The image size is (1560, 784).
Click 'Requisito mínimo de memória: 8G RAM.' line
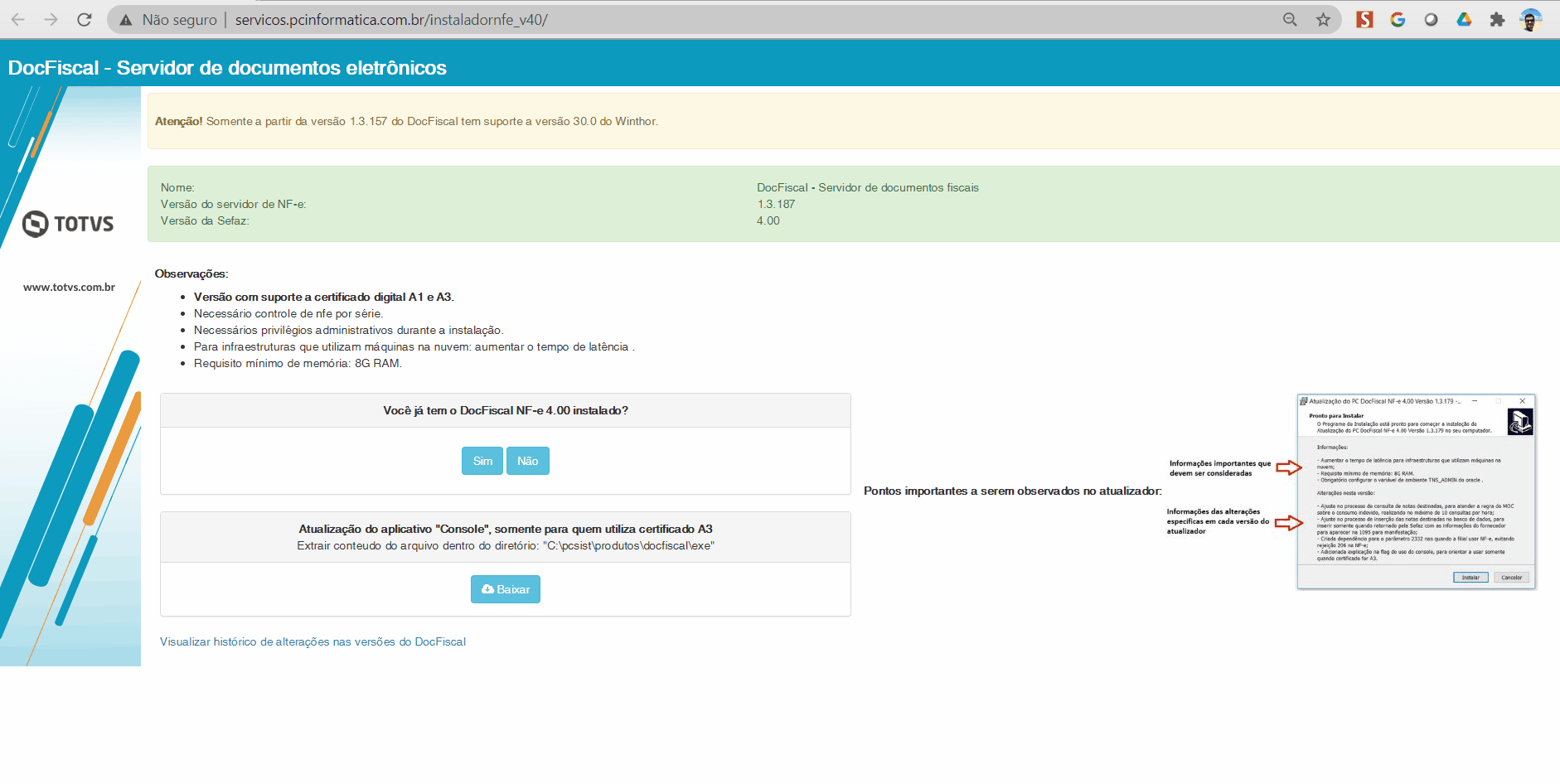click(298, 363)
